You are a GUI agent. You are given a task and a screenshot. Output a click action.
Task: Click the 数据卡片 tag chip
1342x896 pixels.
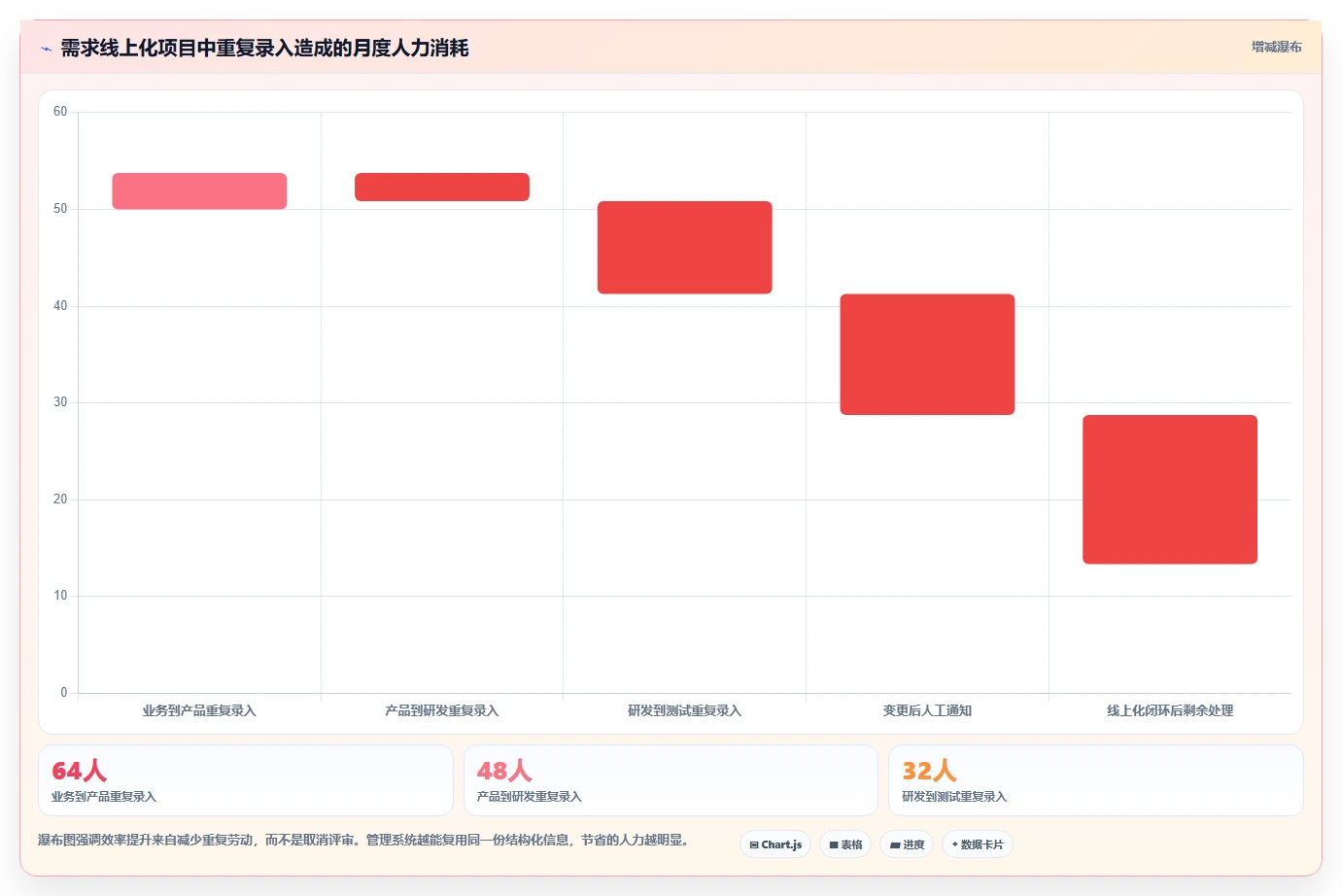(978, 844)
